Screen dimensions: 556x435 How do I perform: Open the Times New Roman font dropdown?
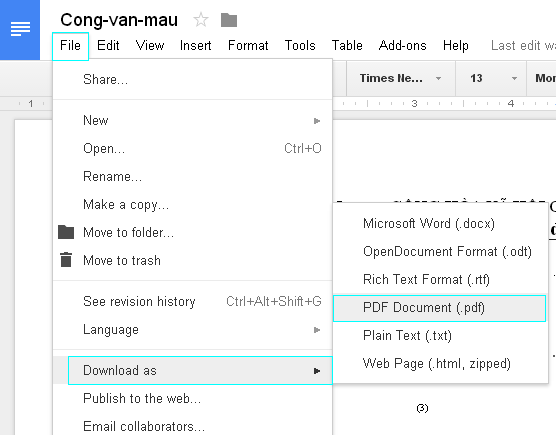click(401, 78)
